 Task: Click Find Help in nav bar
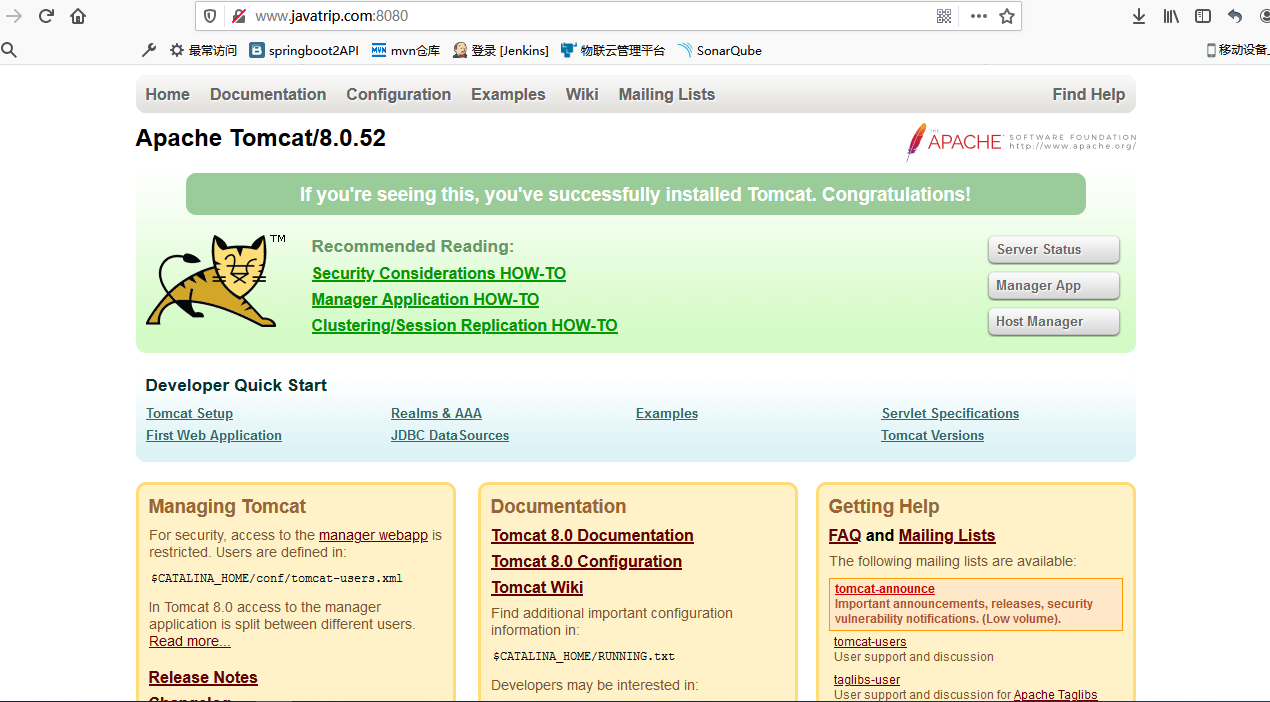coord(1088,94)
